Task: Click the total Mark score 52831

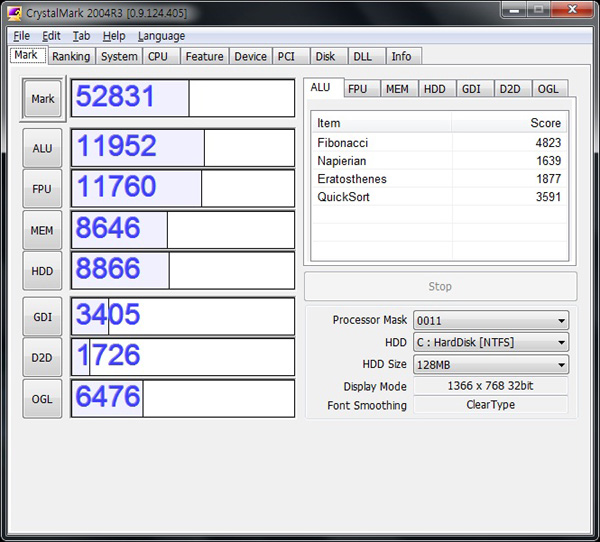Action: 183,98
